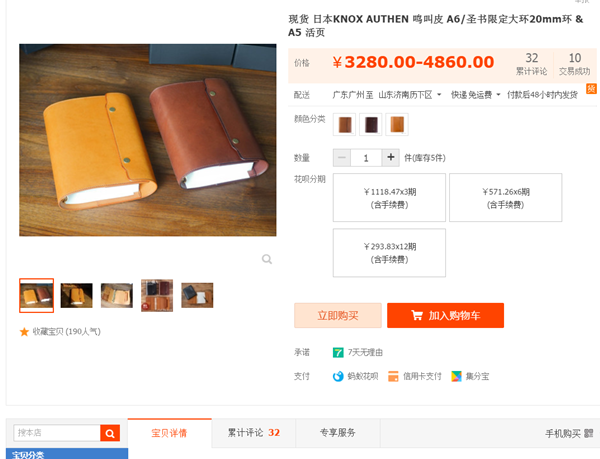Increase the quantity with the plus button

391,157
